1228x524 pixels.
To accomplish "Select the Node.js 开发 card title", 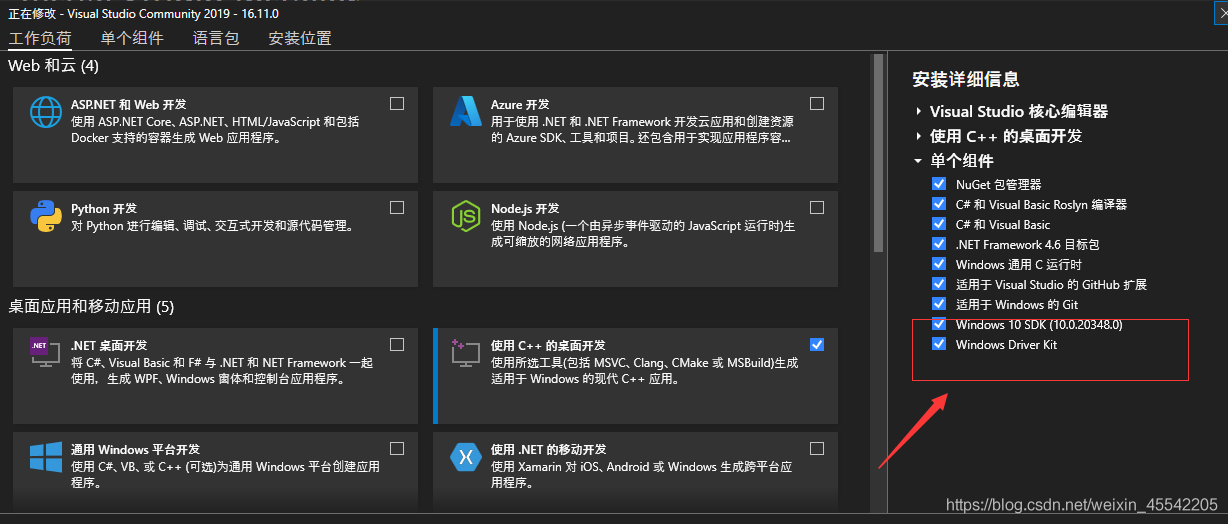I will point(525,209).
